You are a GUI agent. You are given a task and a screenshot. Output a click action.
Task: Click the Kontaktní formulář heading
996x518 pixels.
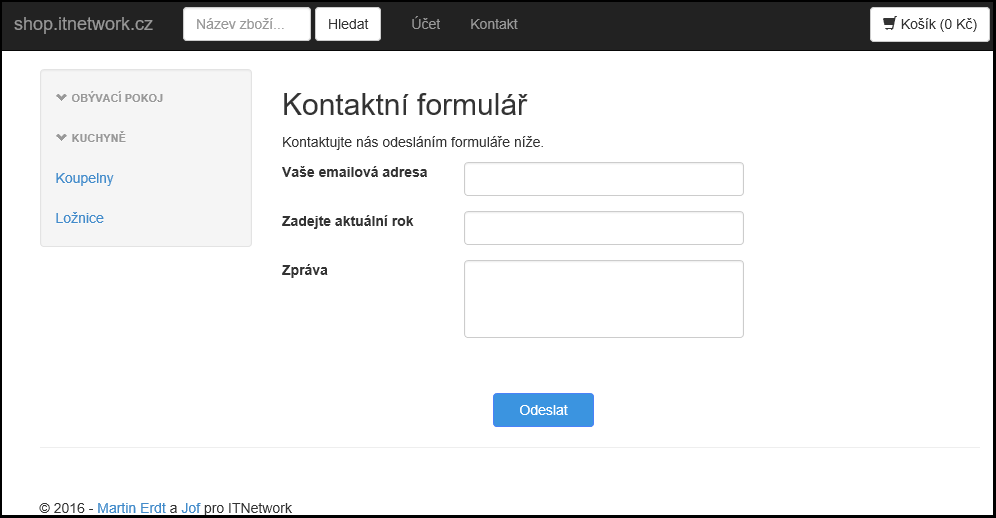405,105
